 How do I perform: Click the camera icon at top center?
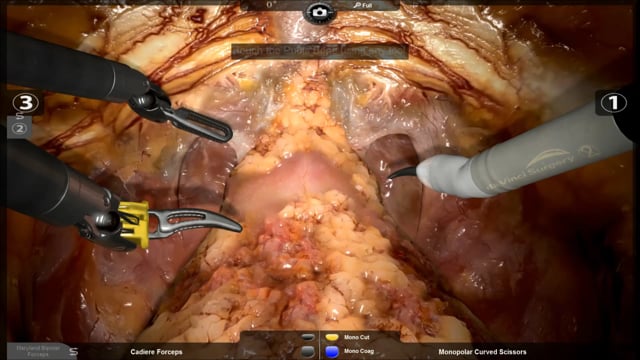pos(320,13)
